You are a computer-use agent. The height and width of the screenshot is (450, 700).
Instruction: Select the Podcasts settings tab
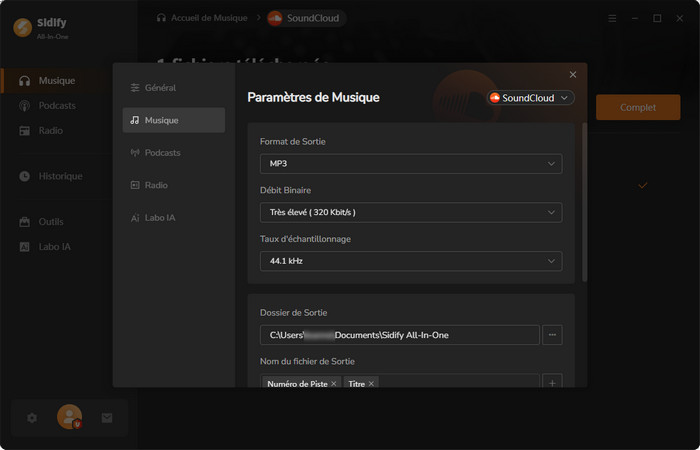pyautogui.click(x=174, y=153)
